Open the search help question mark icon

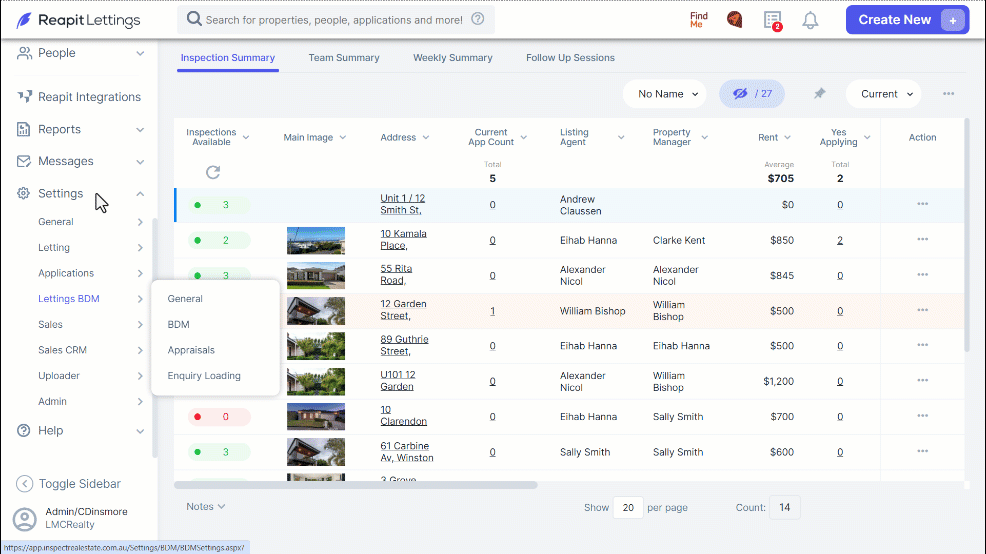(478, 19)
